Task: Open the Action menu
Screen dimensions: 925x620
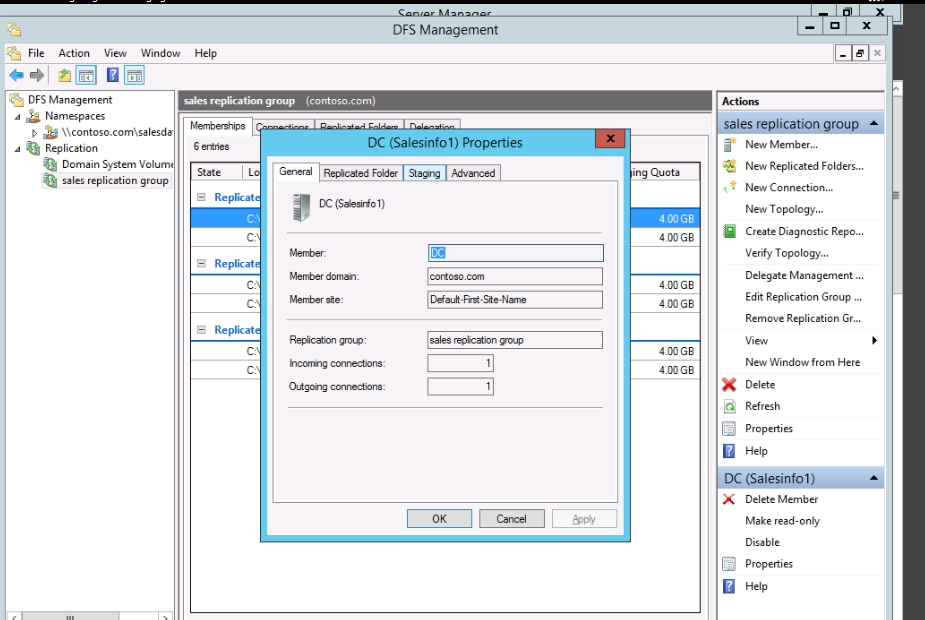Action: [73, 53]
